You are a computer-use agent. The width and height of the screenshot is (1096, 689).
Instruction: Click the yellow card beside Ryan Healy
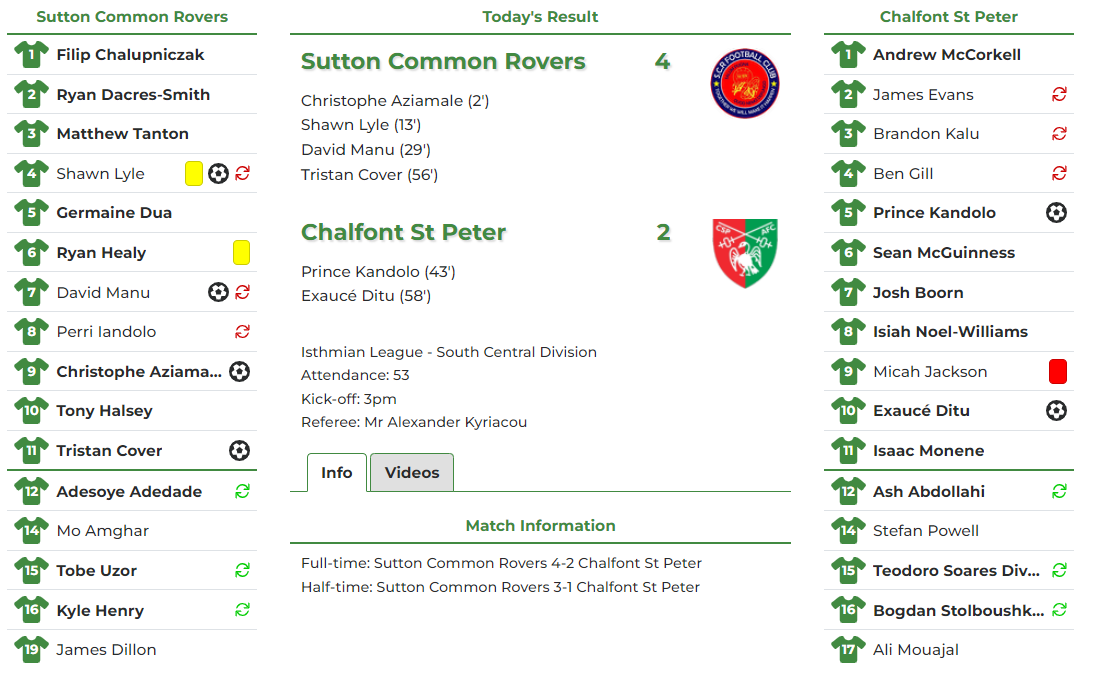(241, 252)
